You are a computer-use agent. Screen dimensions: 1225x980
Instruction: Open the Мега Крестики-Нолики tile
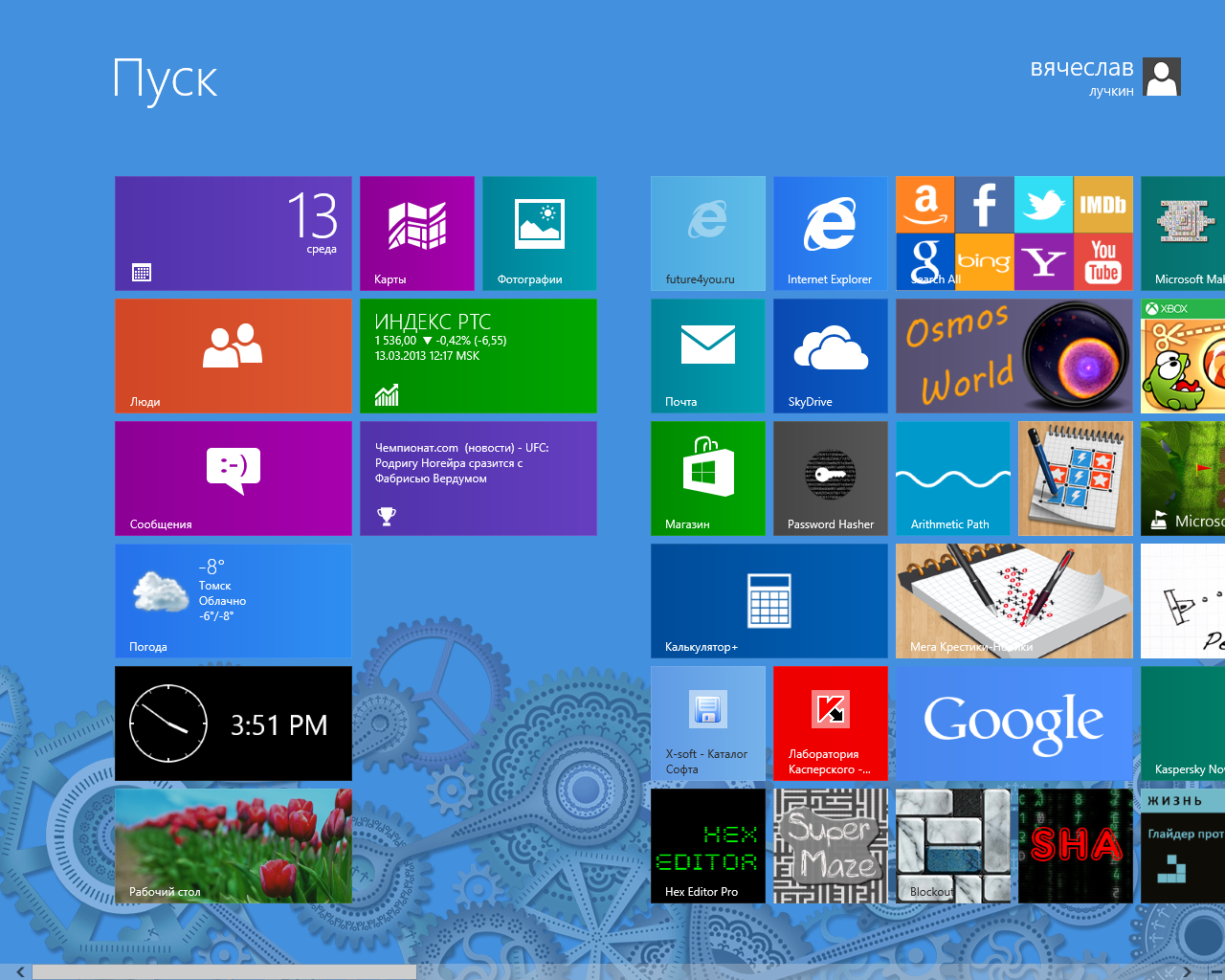click(x=1014, y=601)
